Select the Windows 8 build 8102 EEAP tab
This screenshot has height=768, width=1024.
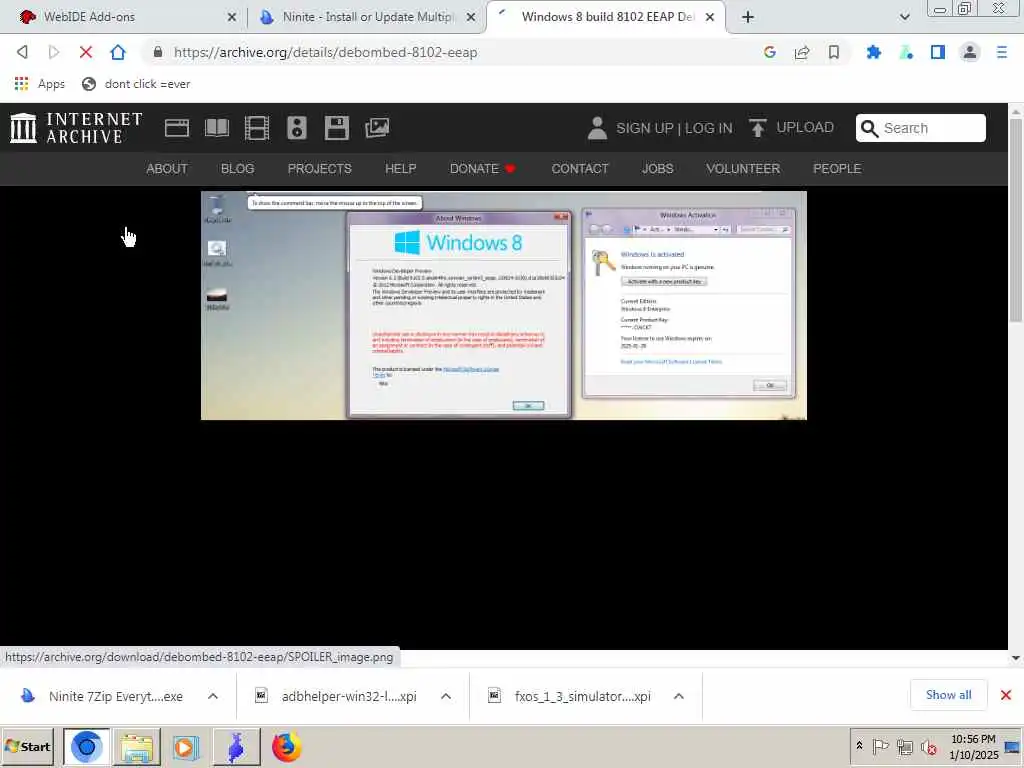[x=605, y=17]
